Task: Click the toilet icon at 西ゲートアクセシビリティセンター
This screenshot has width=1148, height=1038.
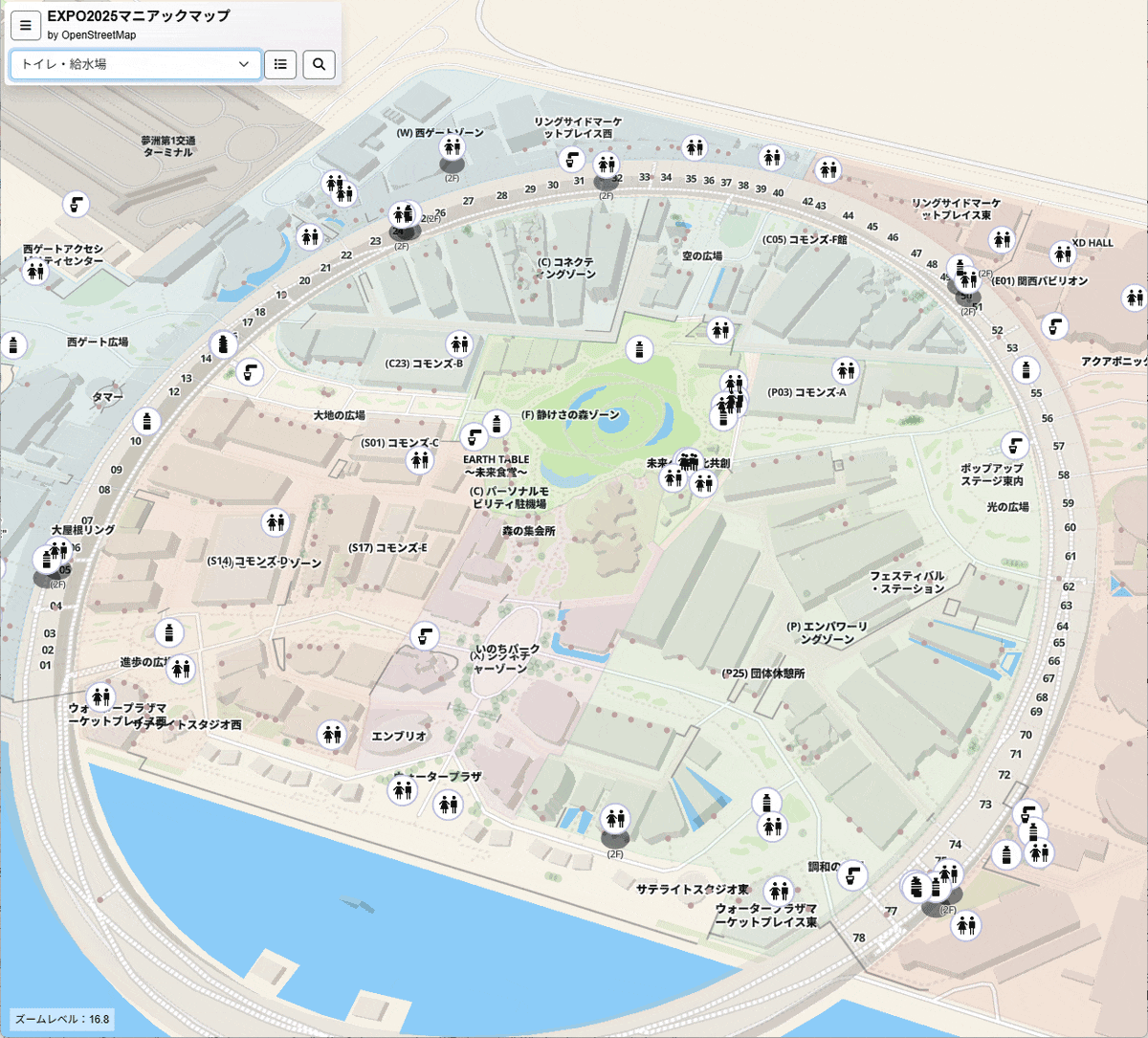Action: 35,272
